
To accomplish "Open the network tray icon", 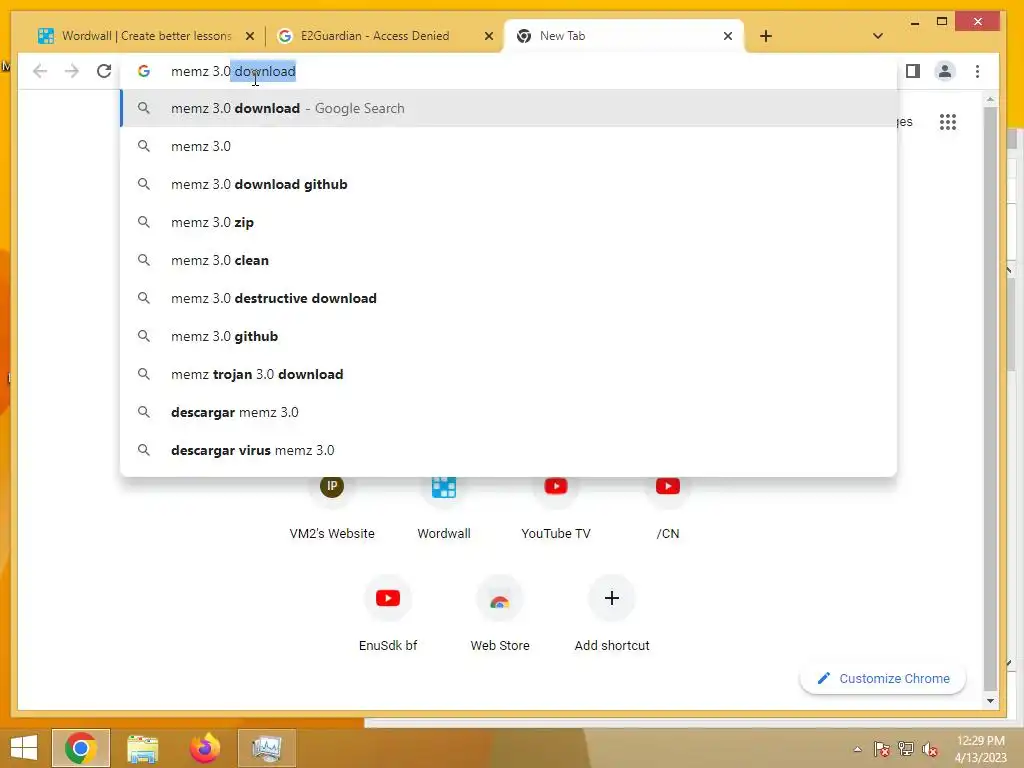I will pos(906,749).
